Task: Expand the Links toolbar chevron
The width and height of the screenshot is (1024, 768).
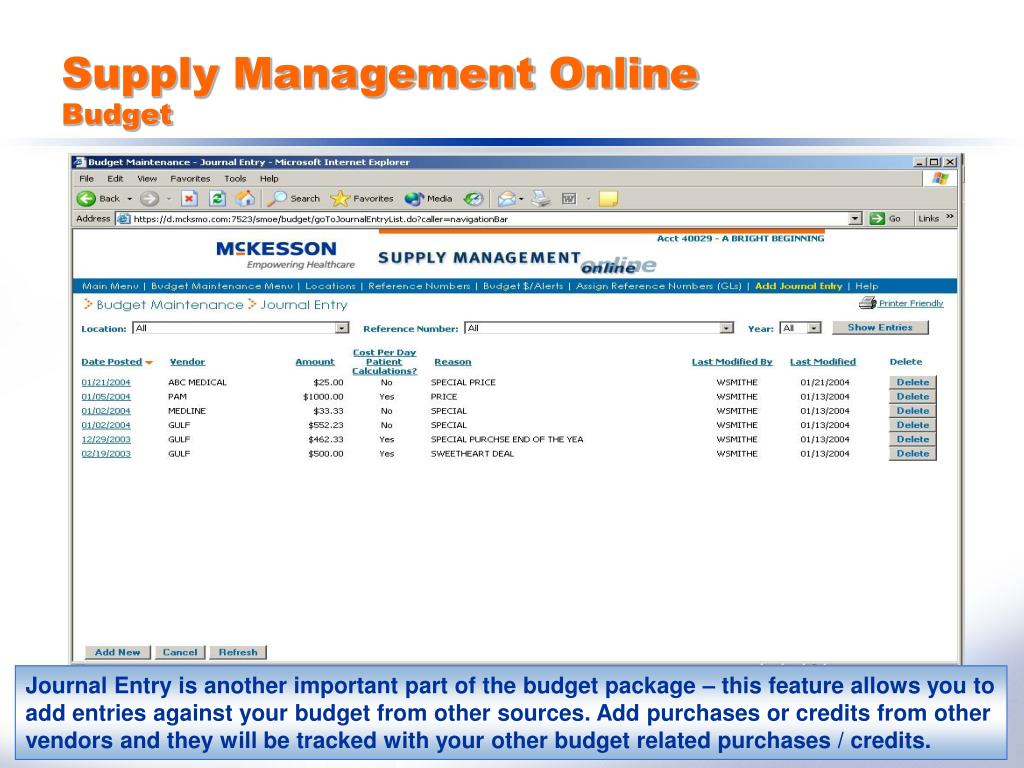Action: (x=949, y=217)
